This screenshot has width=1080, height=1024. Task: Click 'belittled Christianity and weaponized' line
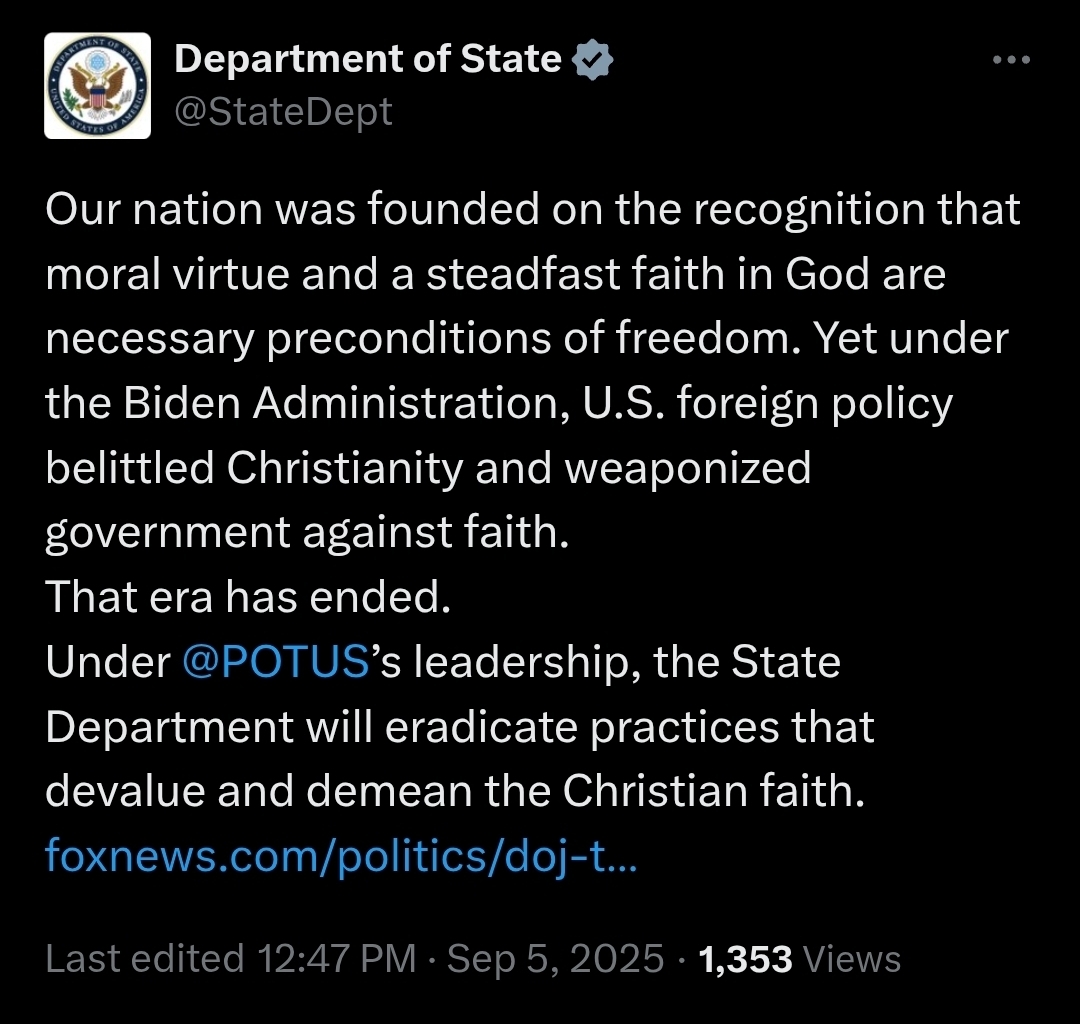tap(428, 468)
